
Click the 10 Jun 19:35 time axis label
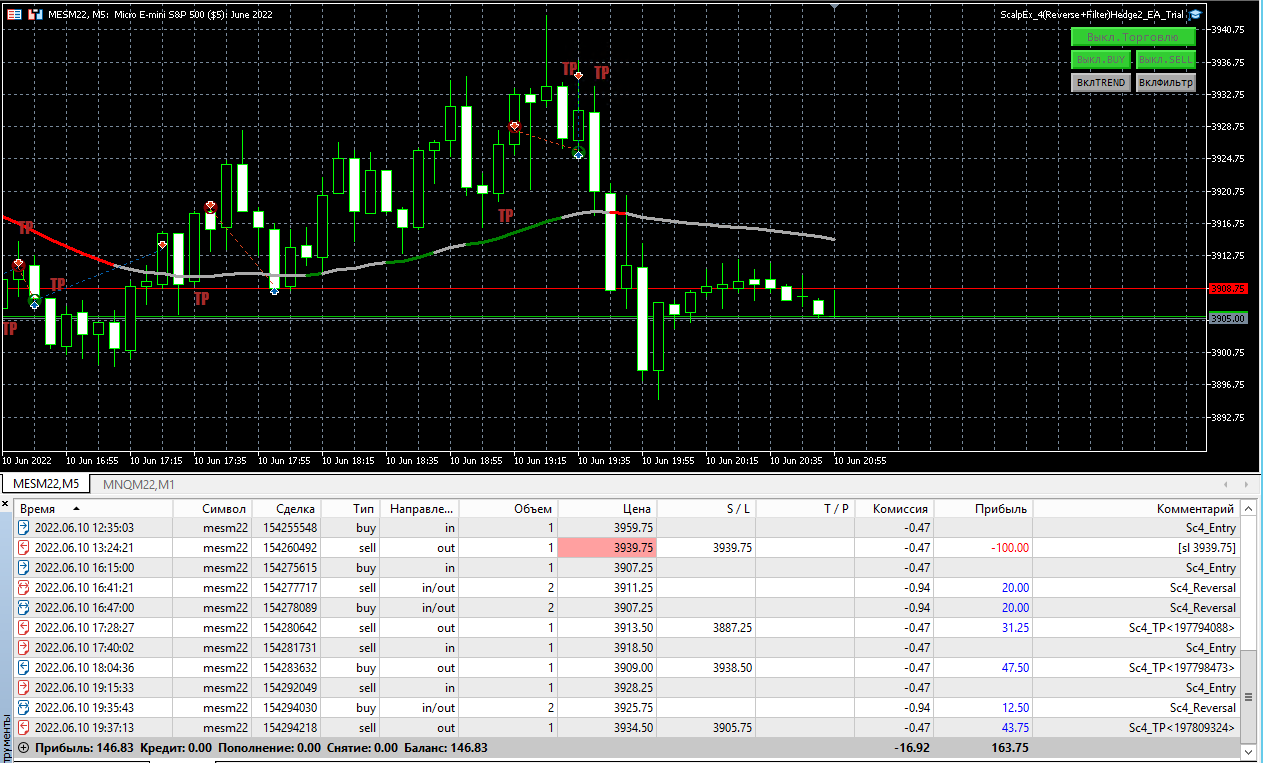coord(604,461)
